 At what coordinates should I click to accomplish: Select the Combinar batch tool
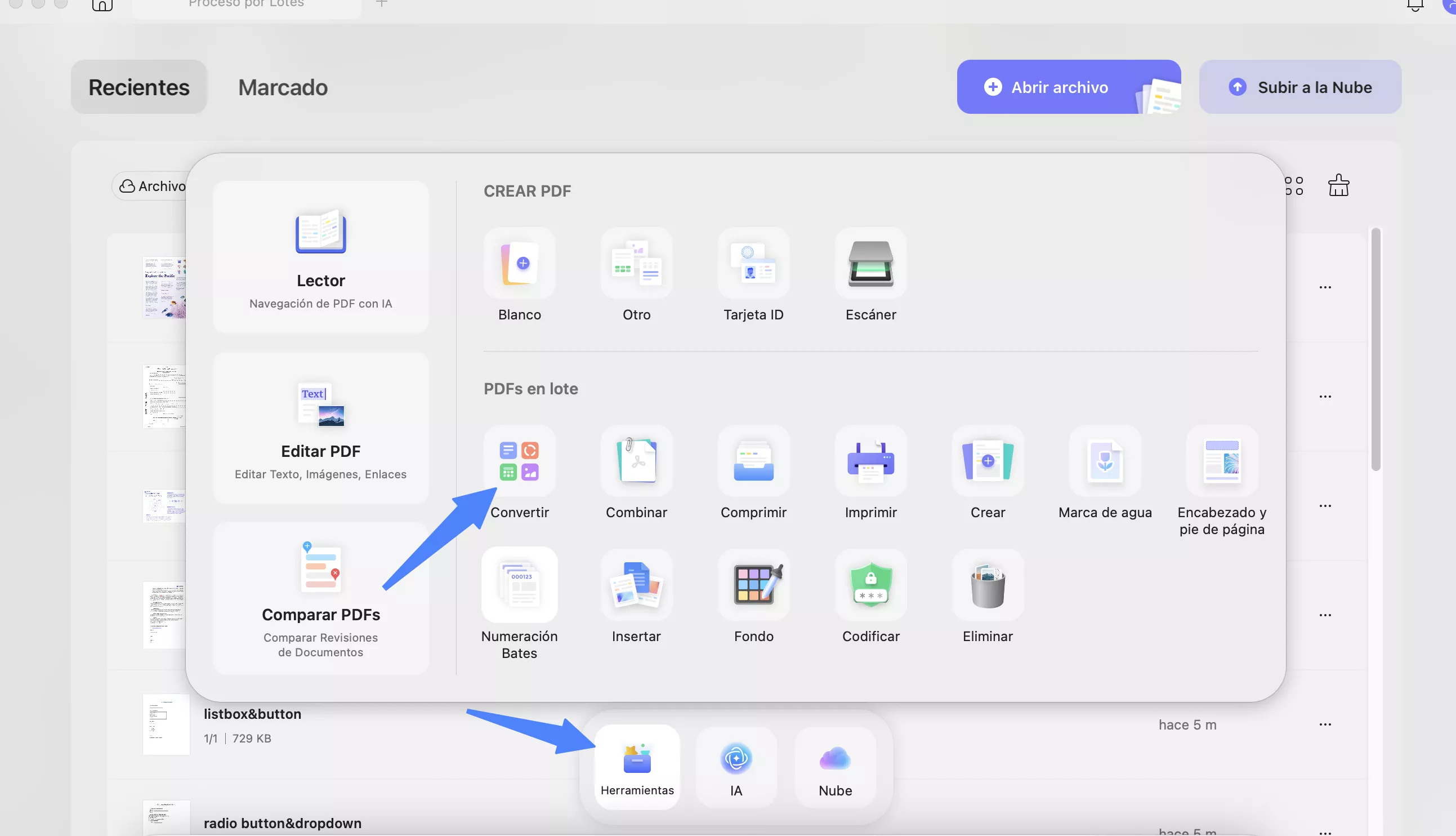click(x=636, y=462)
